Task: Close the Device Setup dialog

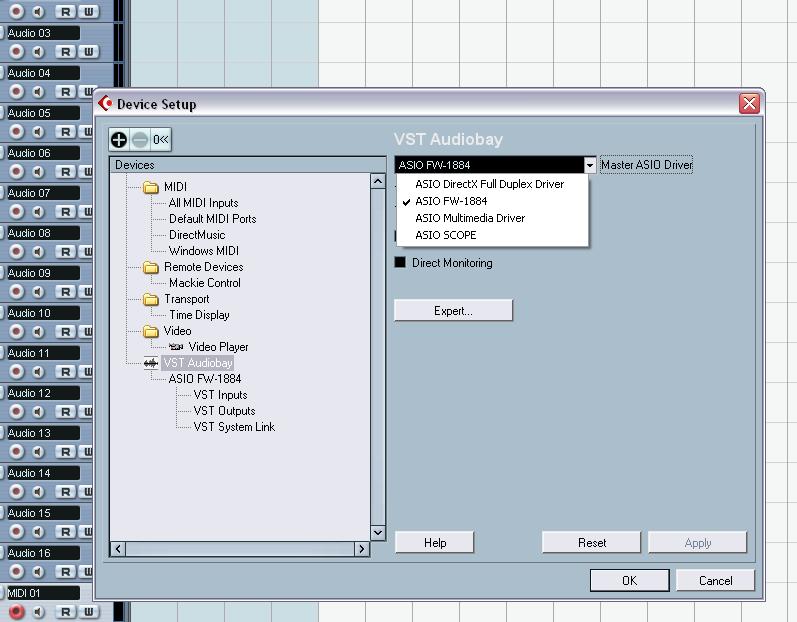Action: coord(749,103)
